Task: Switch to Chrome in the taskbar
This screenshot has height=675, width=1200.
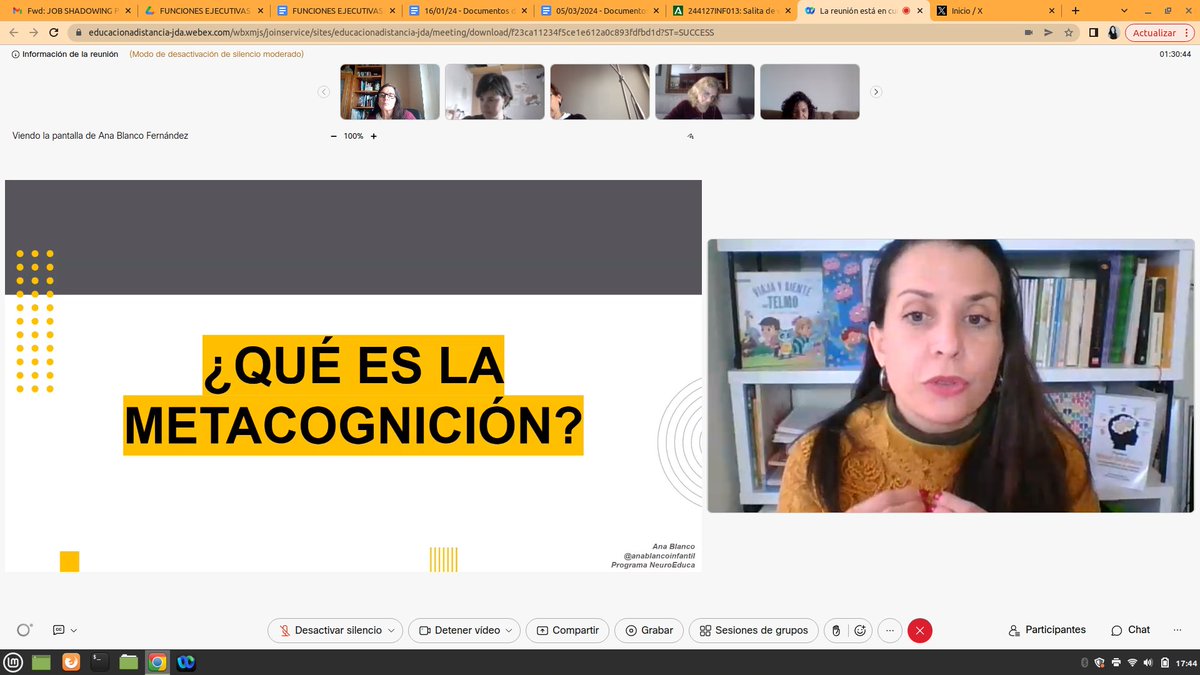Action: [157, 662]
